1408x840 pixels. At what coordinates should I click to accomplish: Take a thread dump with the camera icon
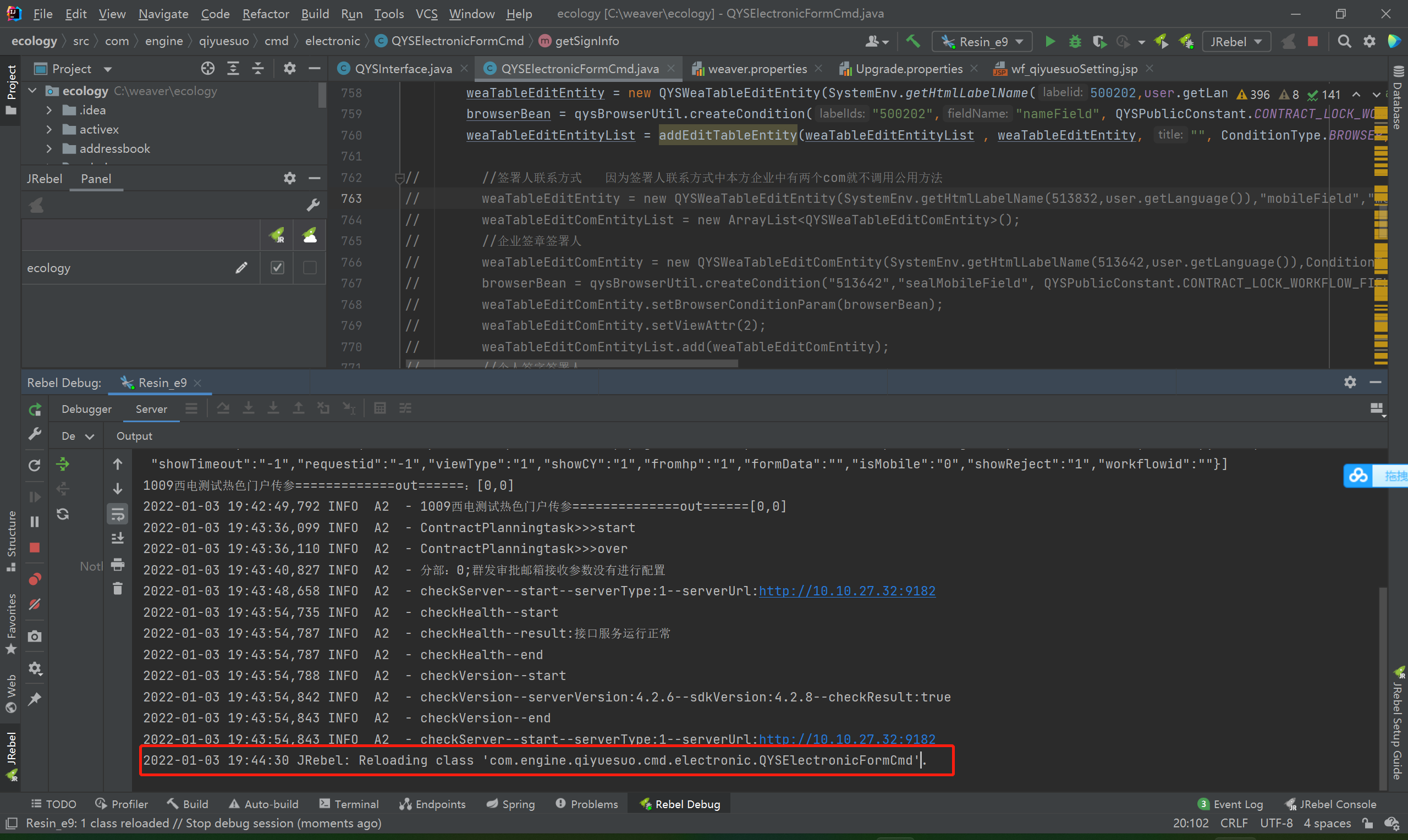point(35,636)
